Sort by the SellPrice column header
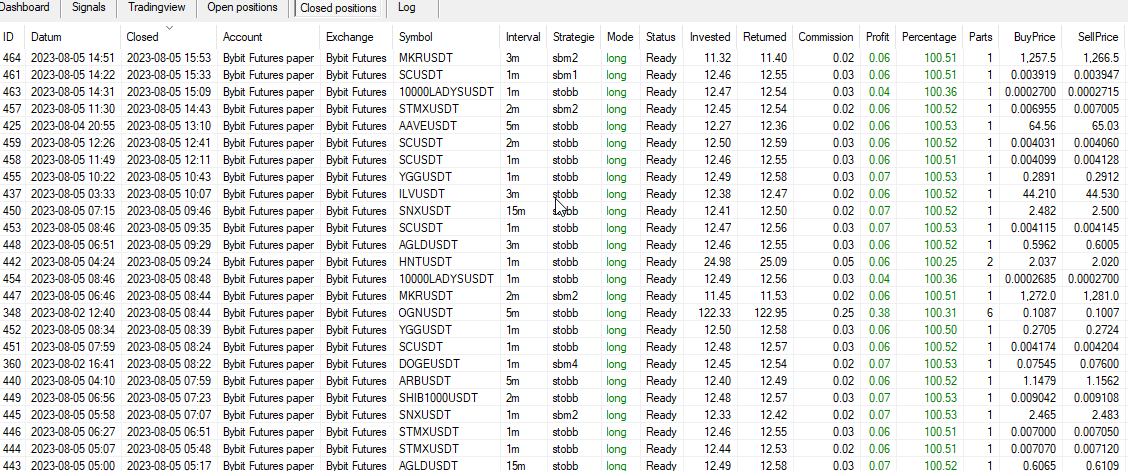The height and width of the screenshot is (471, 1128). click(x=1098, y=37)
